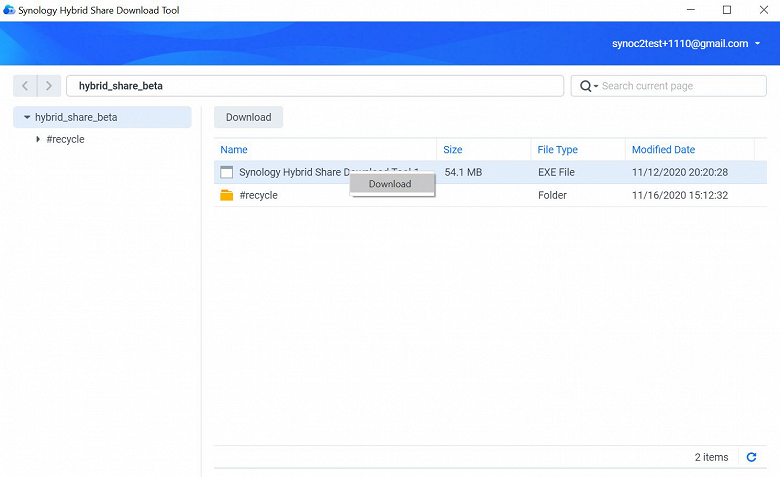Select hybrid_share_beta in the folder tree
This screenshot has width=780, height=477.
coord(76,117)
